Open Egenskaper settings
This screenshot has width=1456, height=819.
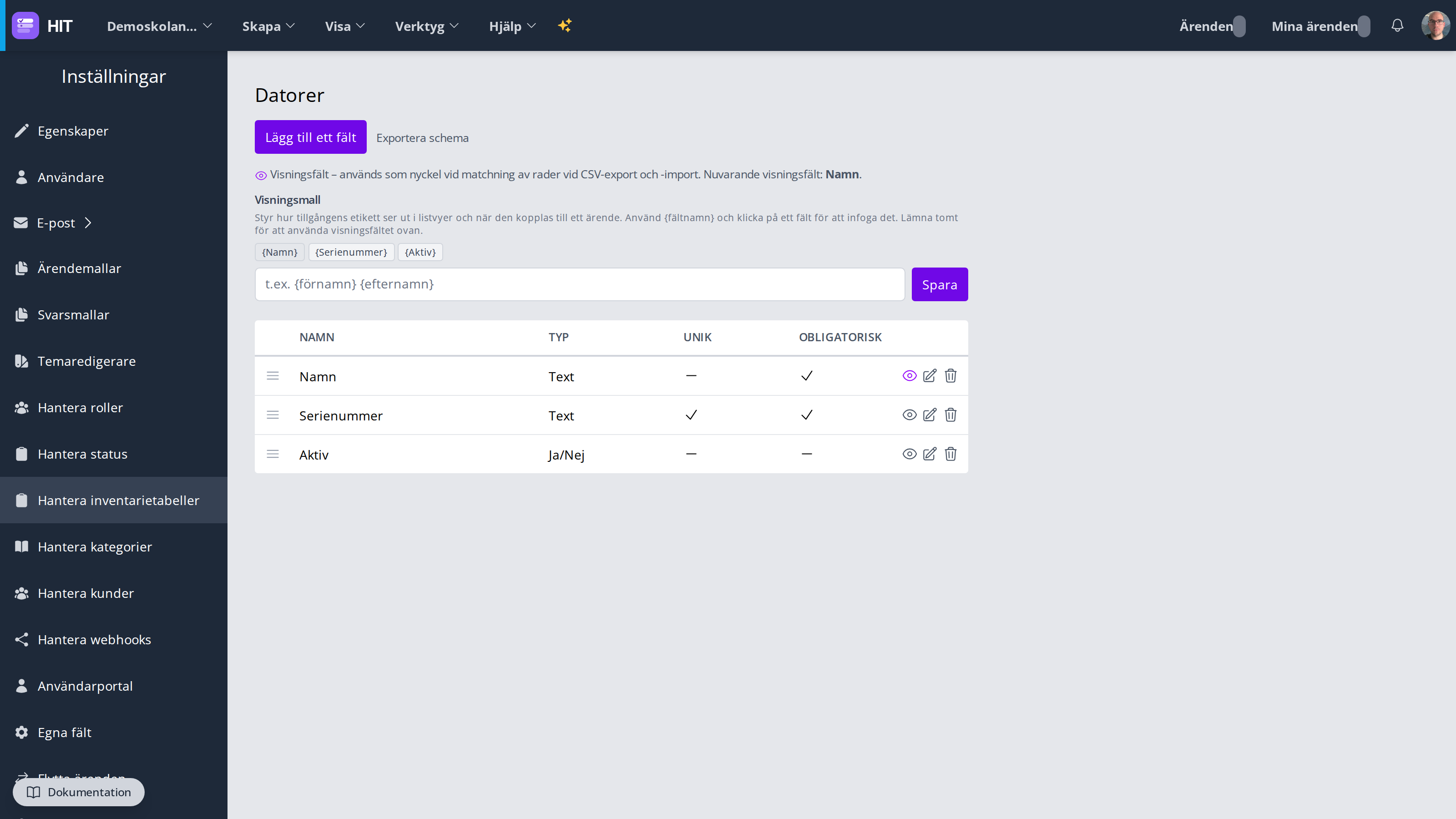tap(114, 131)
